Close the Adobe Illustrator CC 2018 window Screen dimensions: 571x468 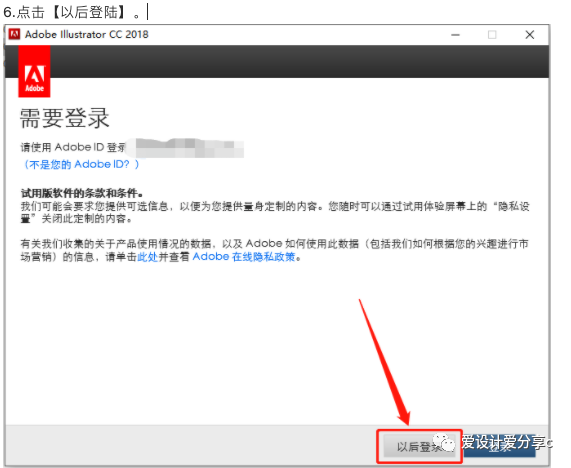coord(530,35)
